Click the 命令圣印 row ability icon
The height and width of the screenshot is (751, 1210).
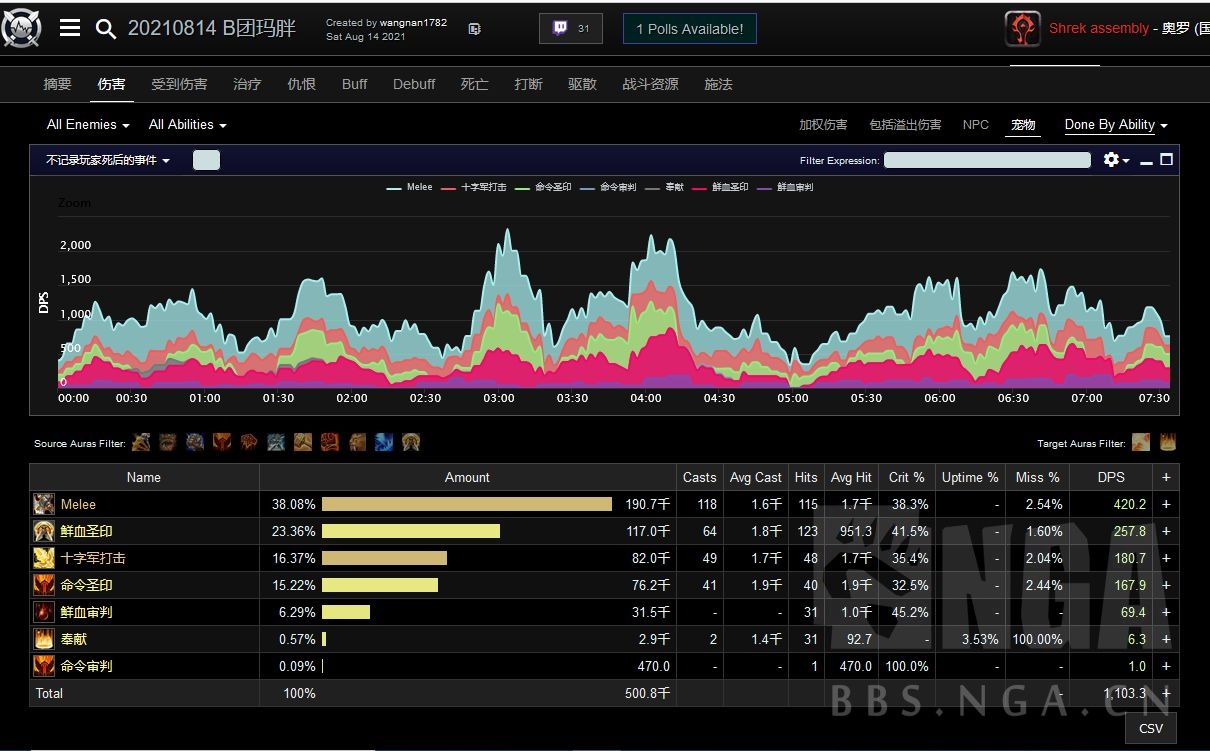[44, 585]
